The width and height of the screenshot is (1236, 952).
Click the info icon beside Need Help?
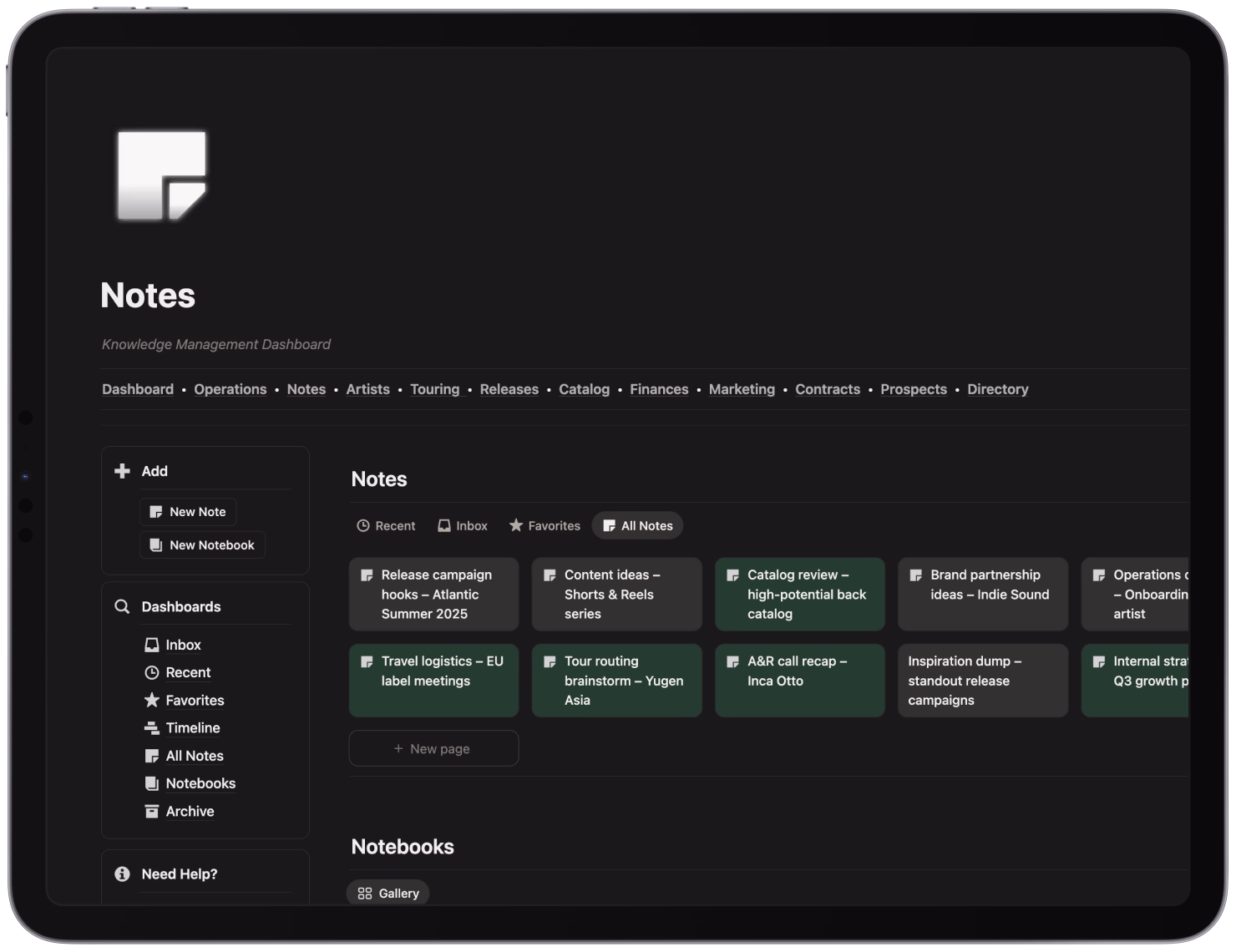[122, 874]
